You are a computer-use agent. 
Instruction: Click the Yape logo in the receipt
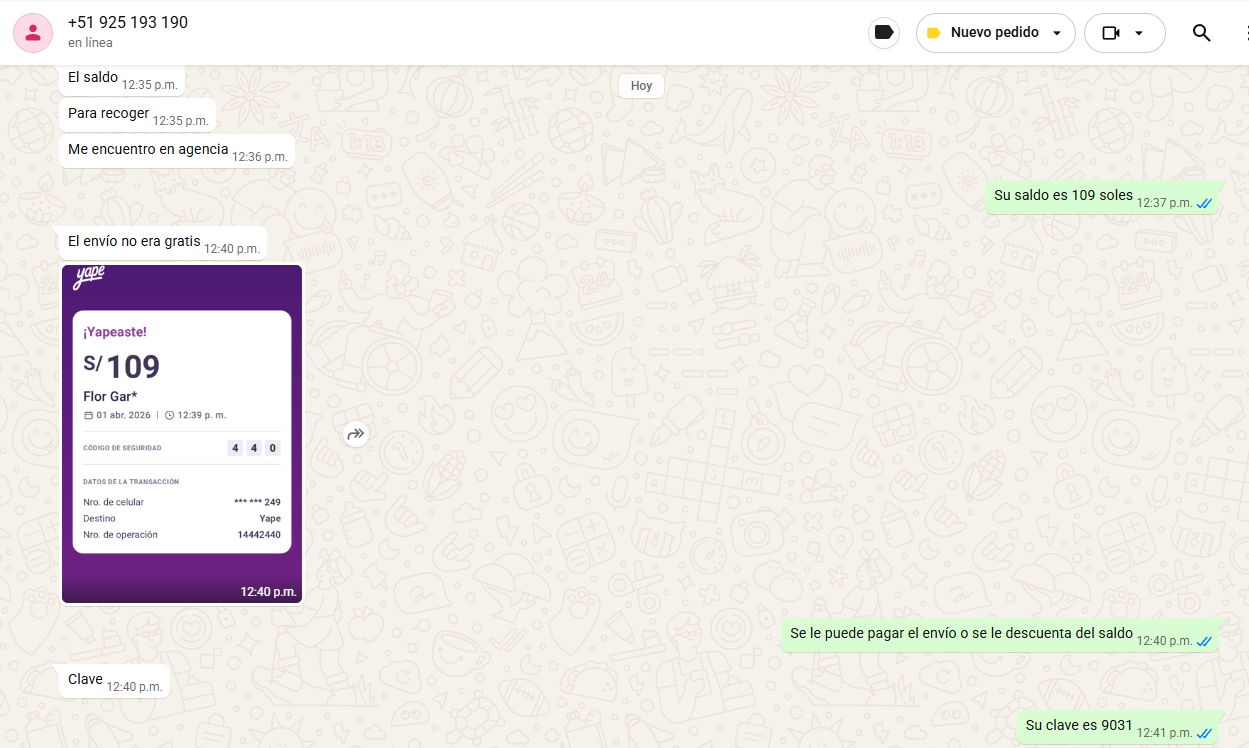tap(89, 279)
